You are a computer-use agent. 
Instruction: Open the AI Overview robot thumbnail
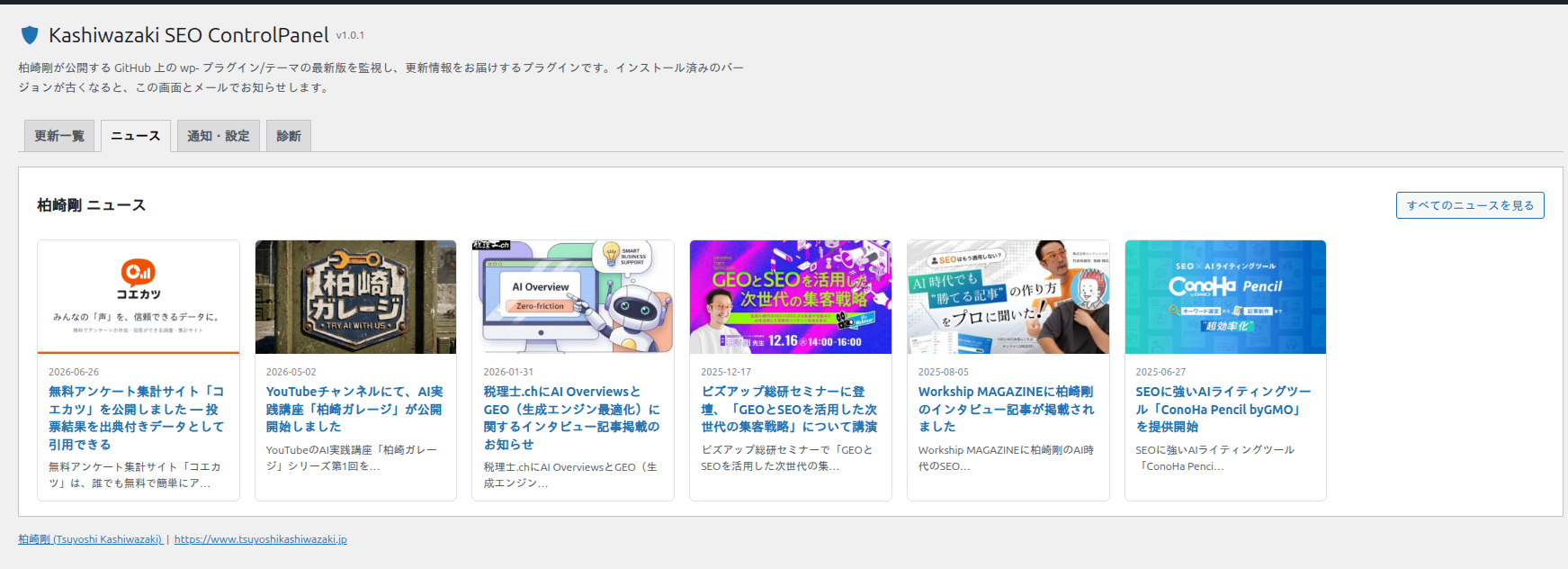[x=573, y=297]
